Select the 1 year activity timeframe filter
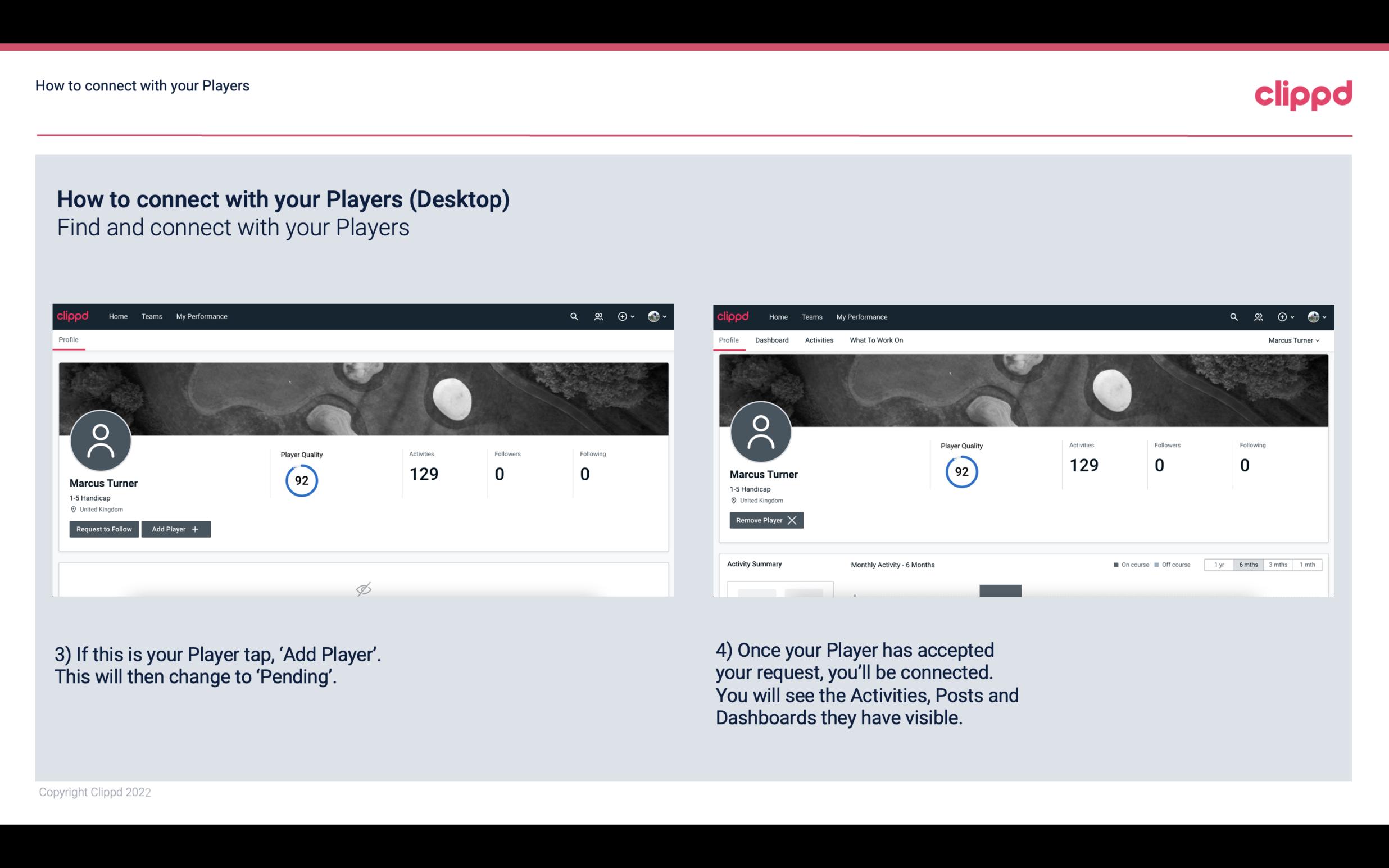 click(1220, 564)
